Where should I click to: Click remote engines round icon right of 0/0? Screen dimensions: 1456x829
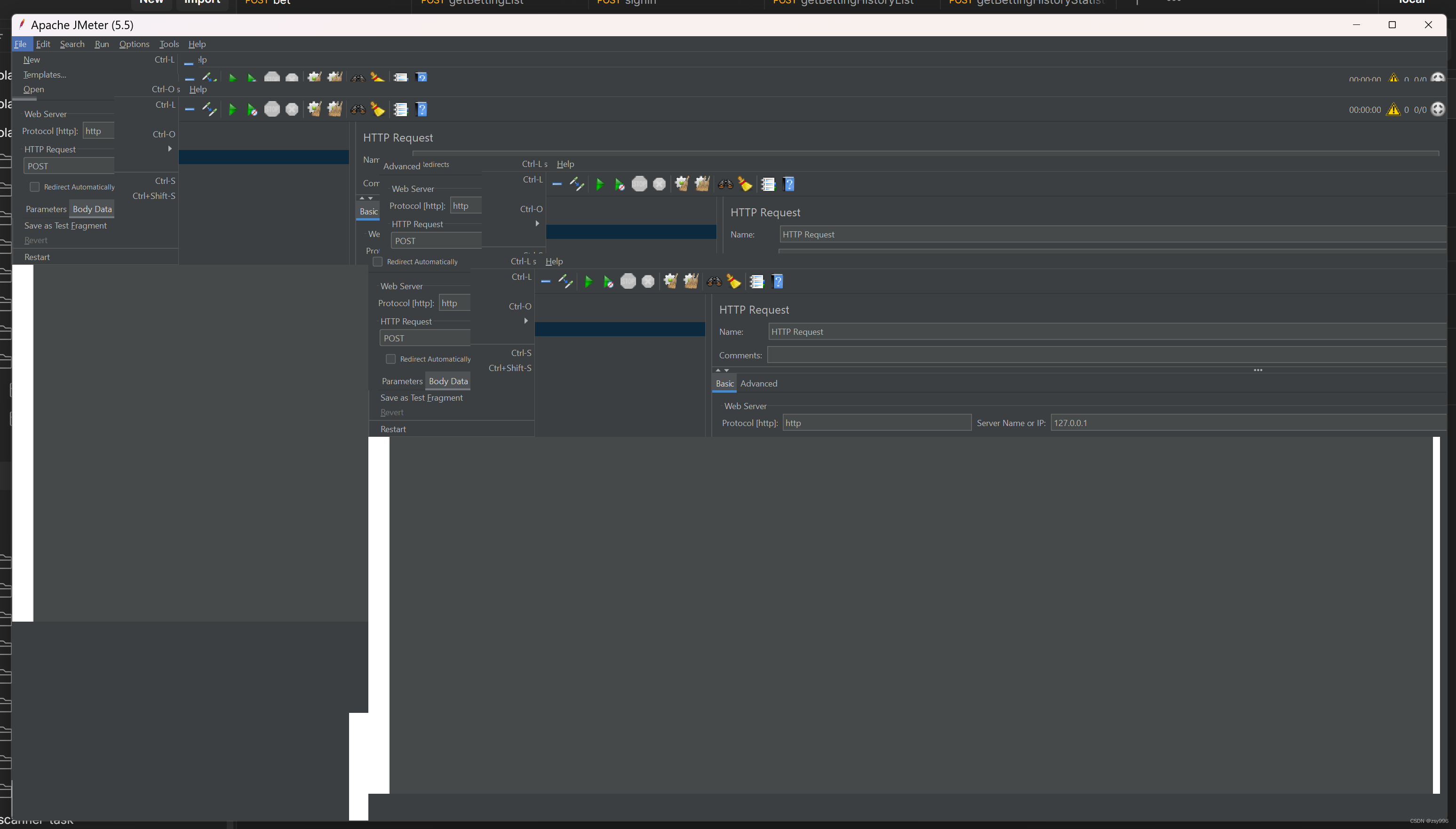(1437, 109)
